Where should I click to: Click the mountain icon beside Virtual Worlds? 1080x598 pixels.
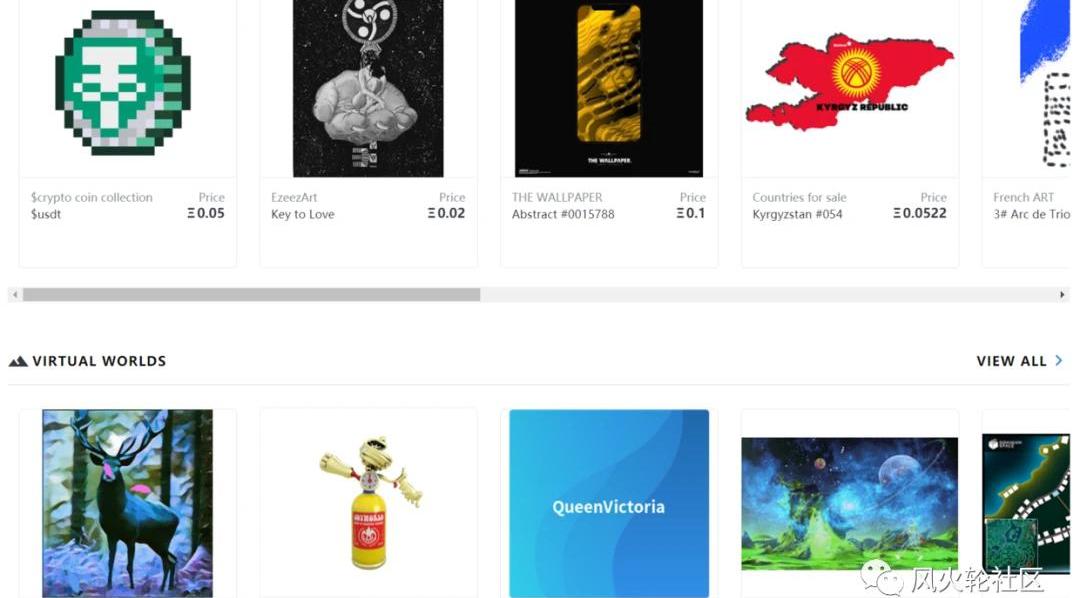tap(18, 361)
